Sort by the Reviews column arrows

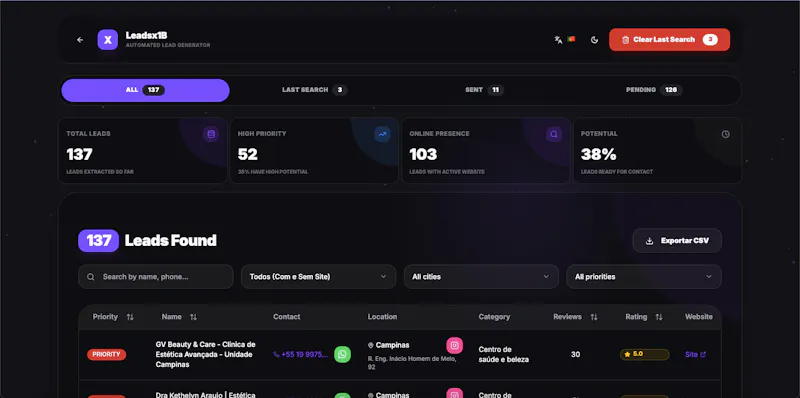click(594, 317)
